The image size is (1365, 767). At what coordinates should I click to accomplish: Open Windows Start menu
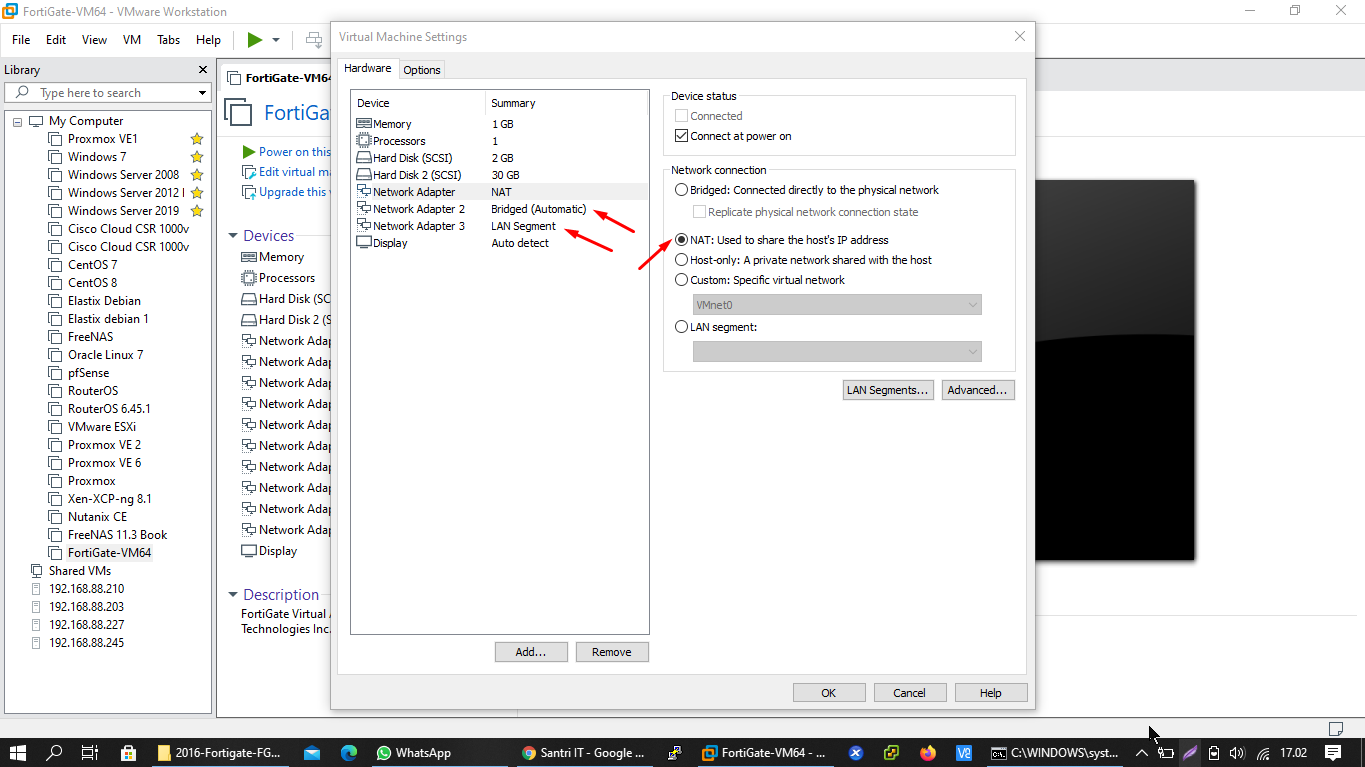(x=17, y=753)
